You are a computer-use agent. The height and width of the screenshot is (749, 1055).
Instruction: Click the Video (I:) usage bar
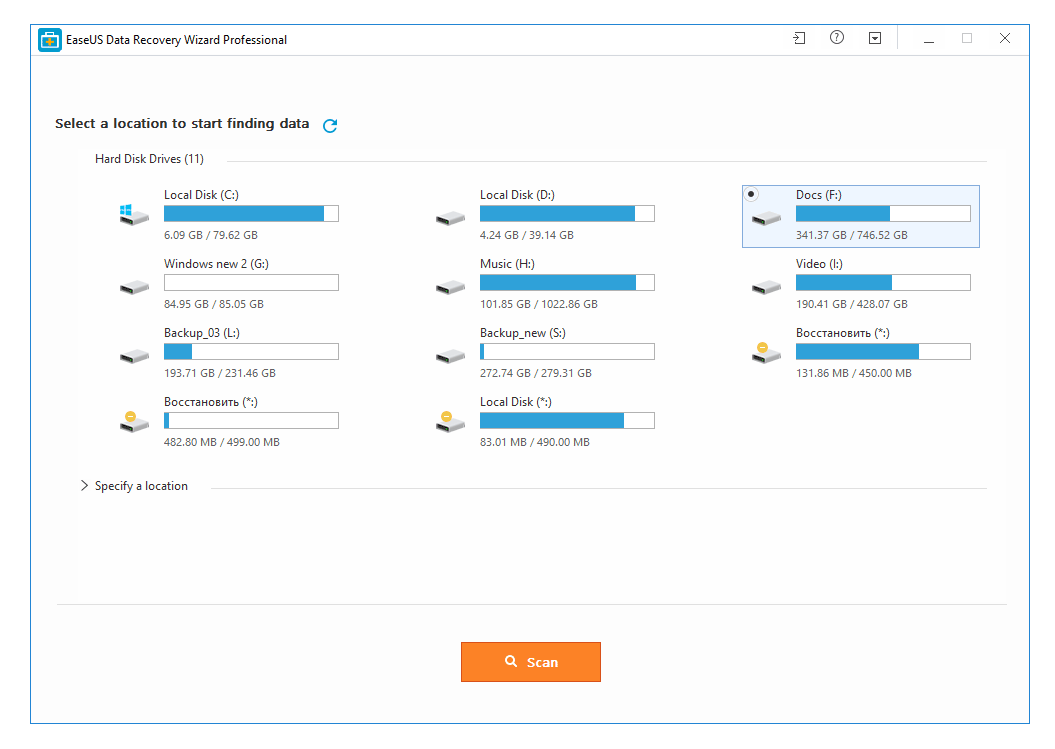point(883,283)
